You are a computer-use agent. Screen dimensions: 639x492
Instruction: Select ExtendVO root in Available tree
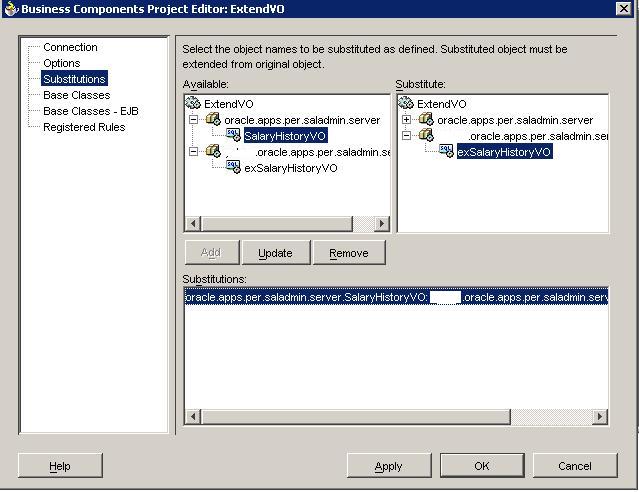tap(229, 104)
